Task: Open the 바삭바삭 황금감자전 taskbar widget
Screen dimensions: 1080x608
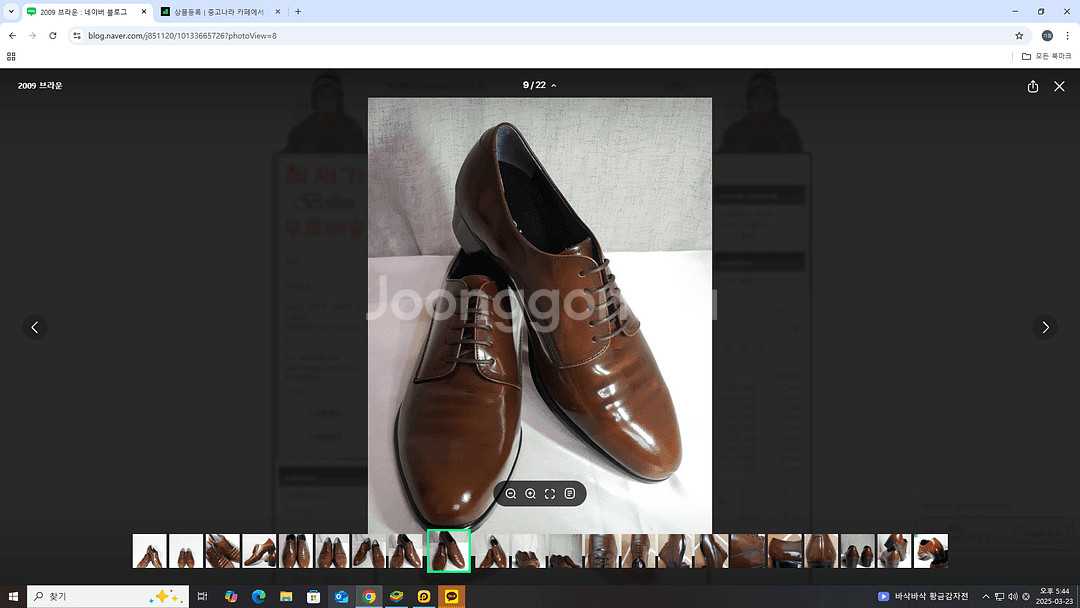Action: [x=923, y=596]
